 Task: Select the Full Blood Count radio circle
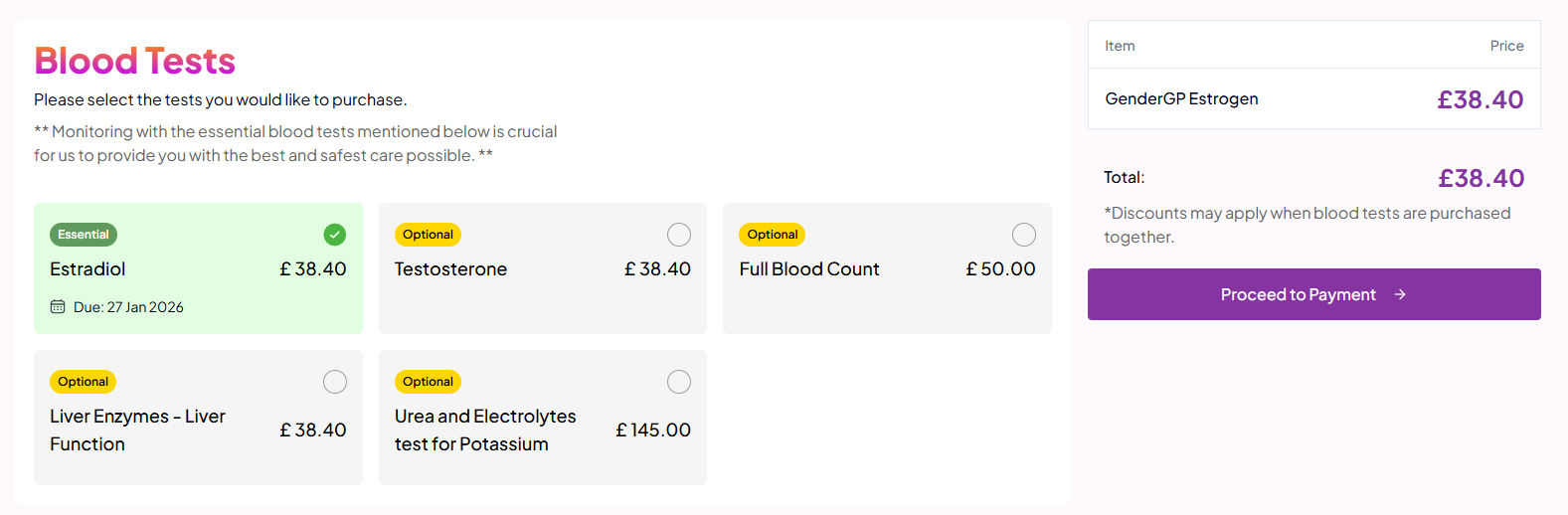[x=1024, y=235]
